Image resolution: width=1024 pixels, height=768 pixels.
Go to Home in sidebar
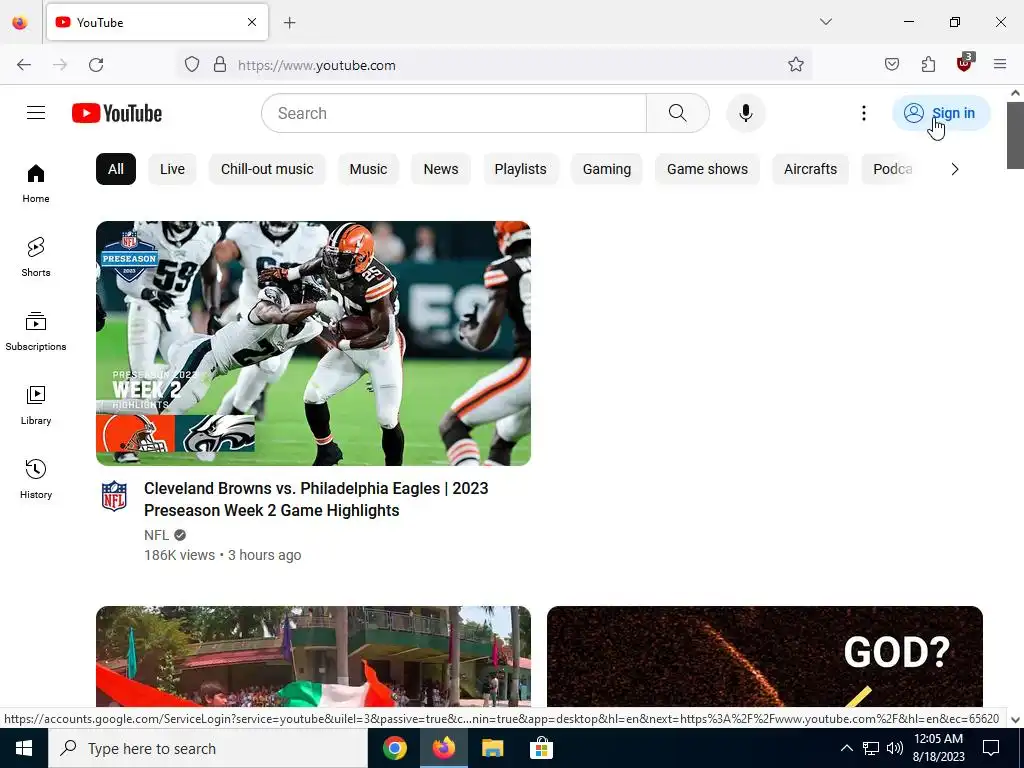coord(36,184)
